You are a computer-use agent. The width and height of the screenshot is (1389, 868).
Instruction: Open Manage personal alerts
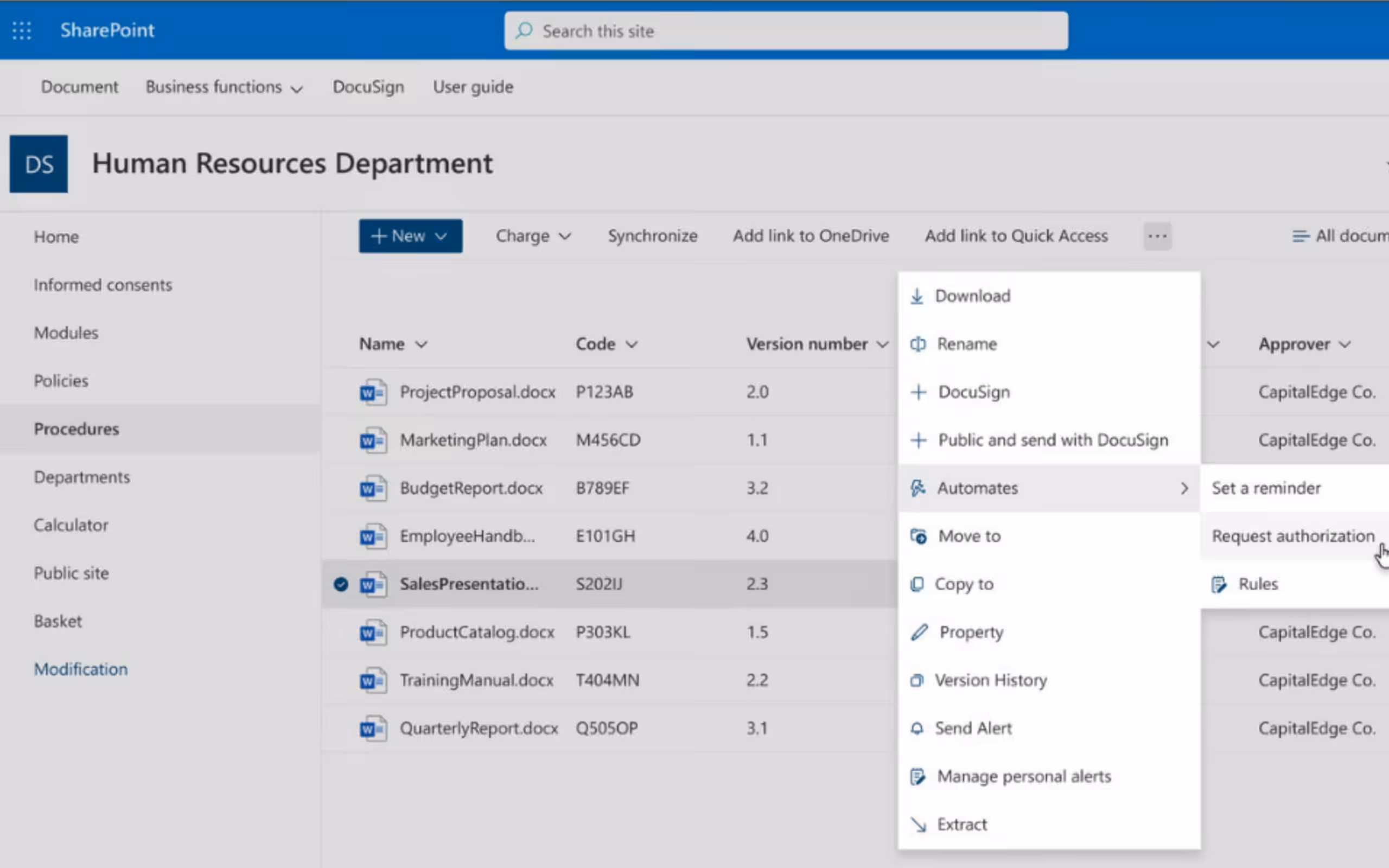pyautogui.click(x=1049, y=777)
